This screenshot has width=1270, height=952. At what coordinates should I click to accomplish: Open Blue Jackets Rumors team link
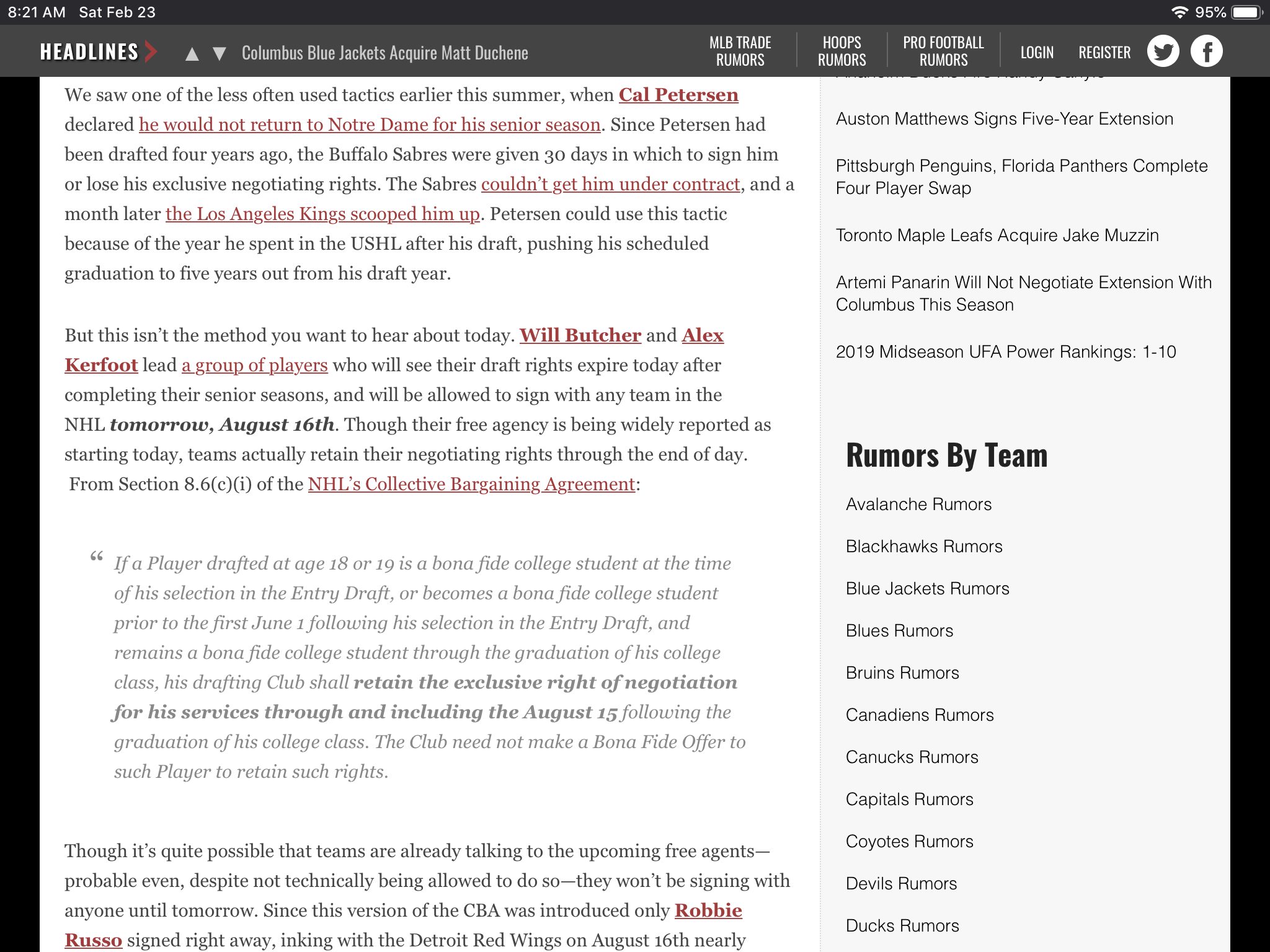[x=928, y=589]
